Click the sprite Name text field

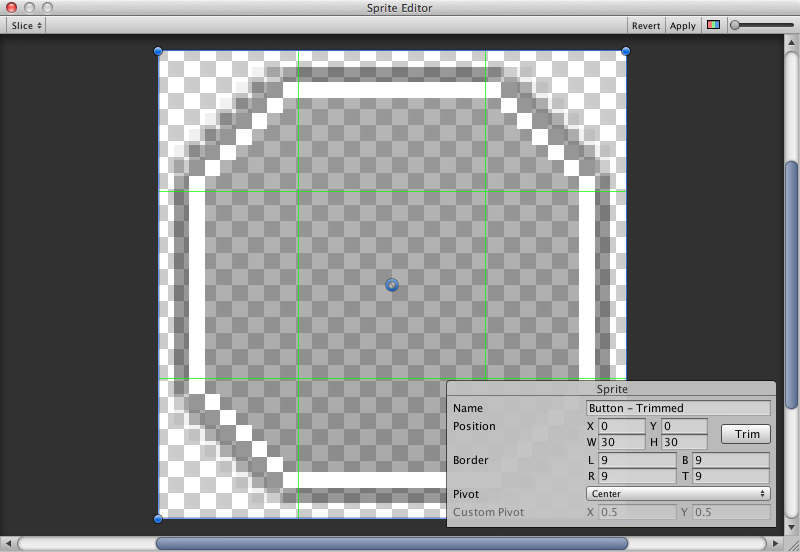click(x=677, y=408)
